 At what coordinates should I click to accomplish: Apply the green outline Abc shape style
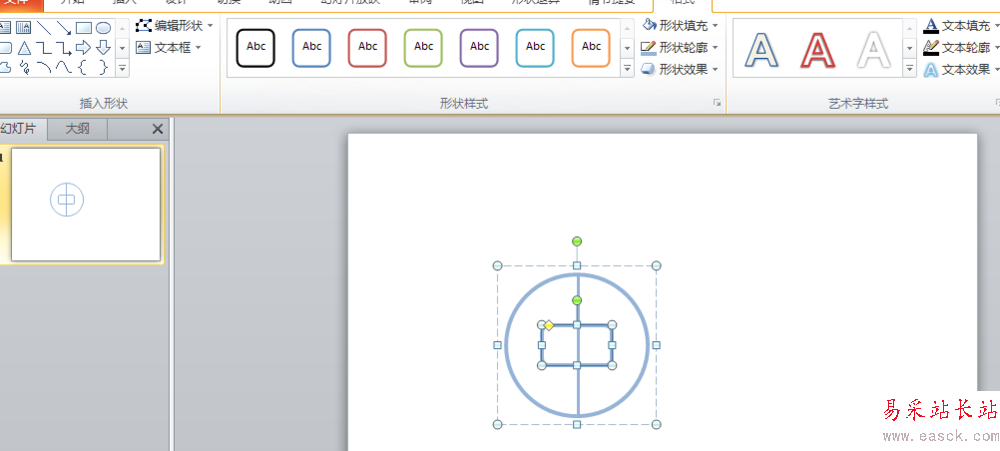(423, 48)
